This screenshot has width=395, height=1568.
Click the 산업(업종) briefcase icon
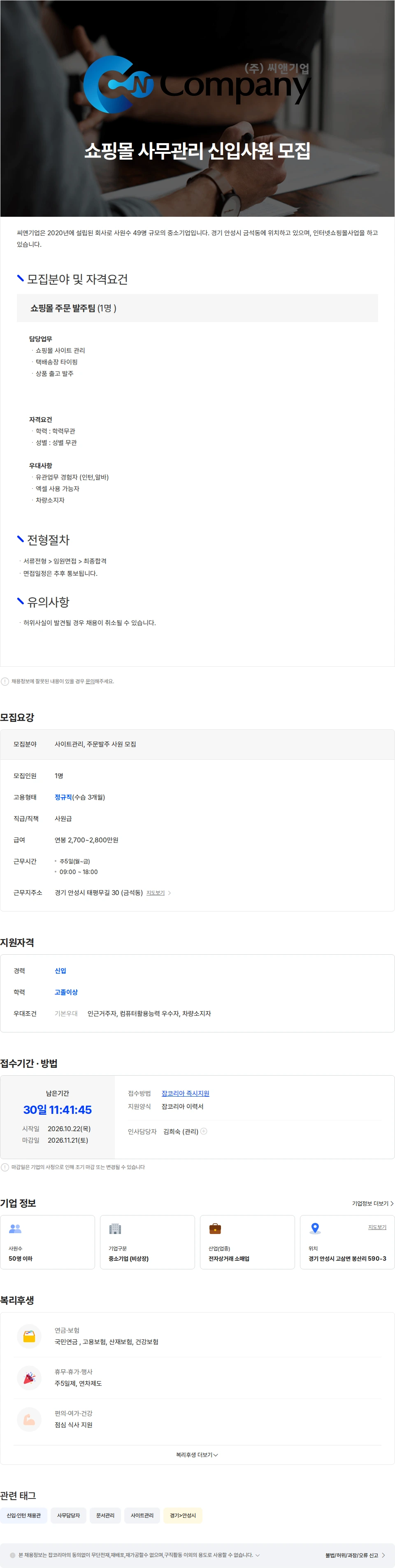click(215, 1228)
